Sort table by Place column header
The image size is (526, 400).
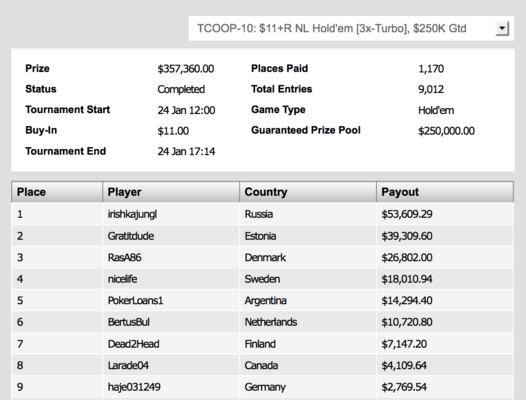pos(57,192)
